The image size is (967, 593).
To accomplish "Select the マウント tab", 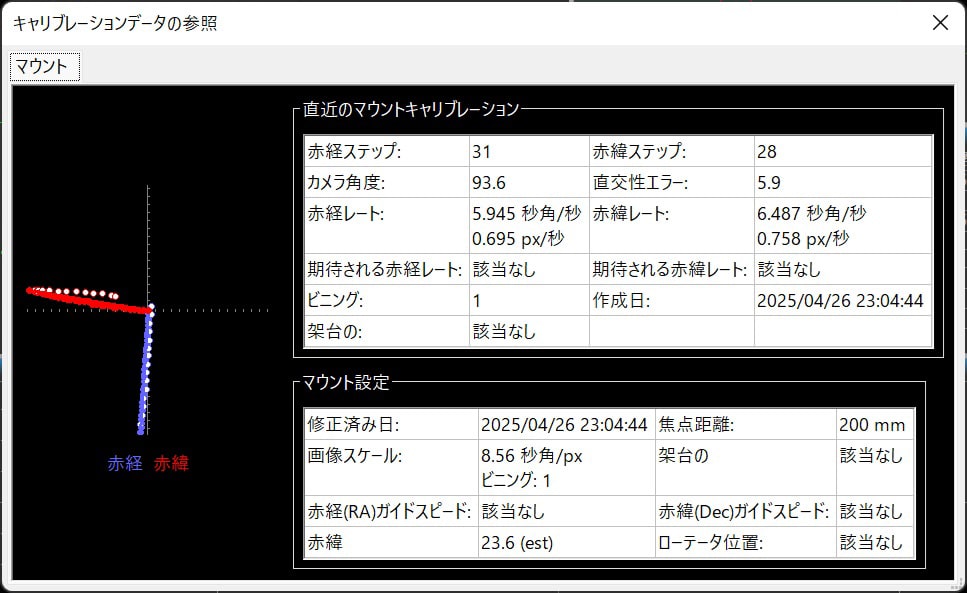I will [x=44, y=67].
